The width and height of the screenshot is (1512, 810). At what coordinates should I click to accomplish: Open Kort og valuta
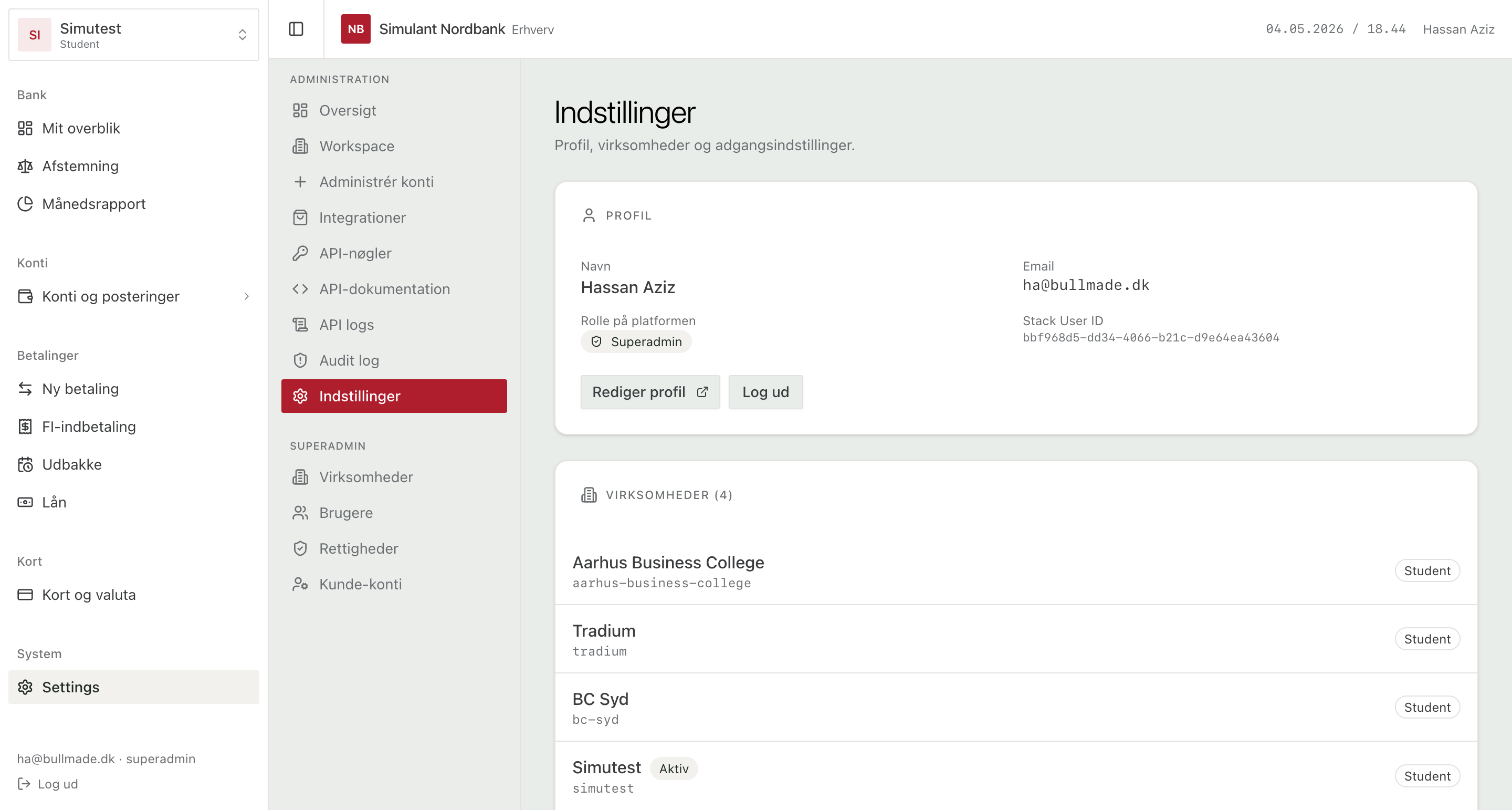pos(134,595)
